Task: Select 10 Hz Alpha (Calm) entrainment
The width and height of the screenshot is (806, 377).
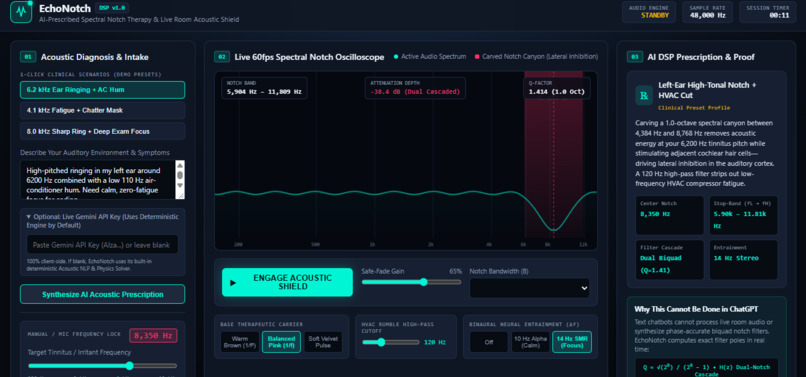Action: pyautogui.click(x=530, y=342)
